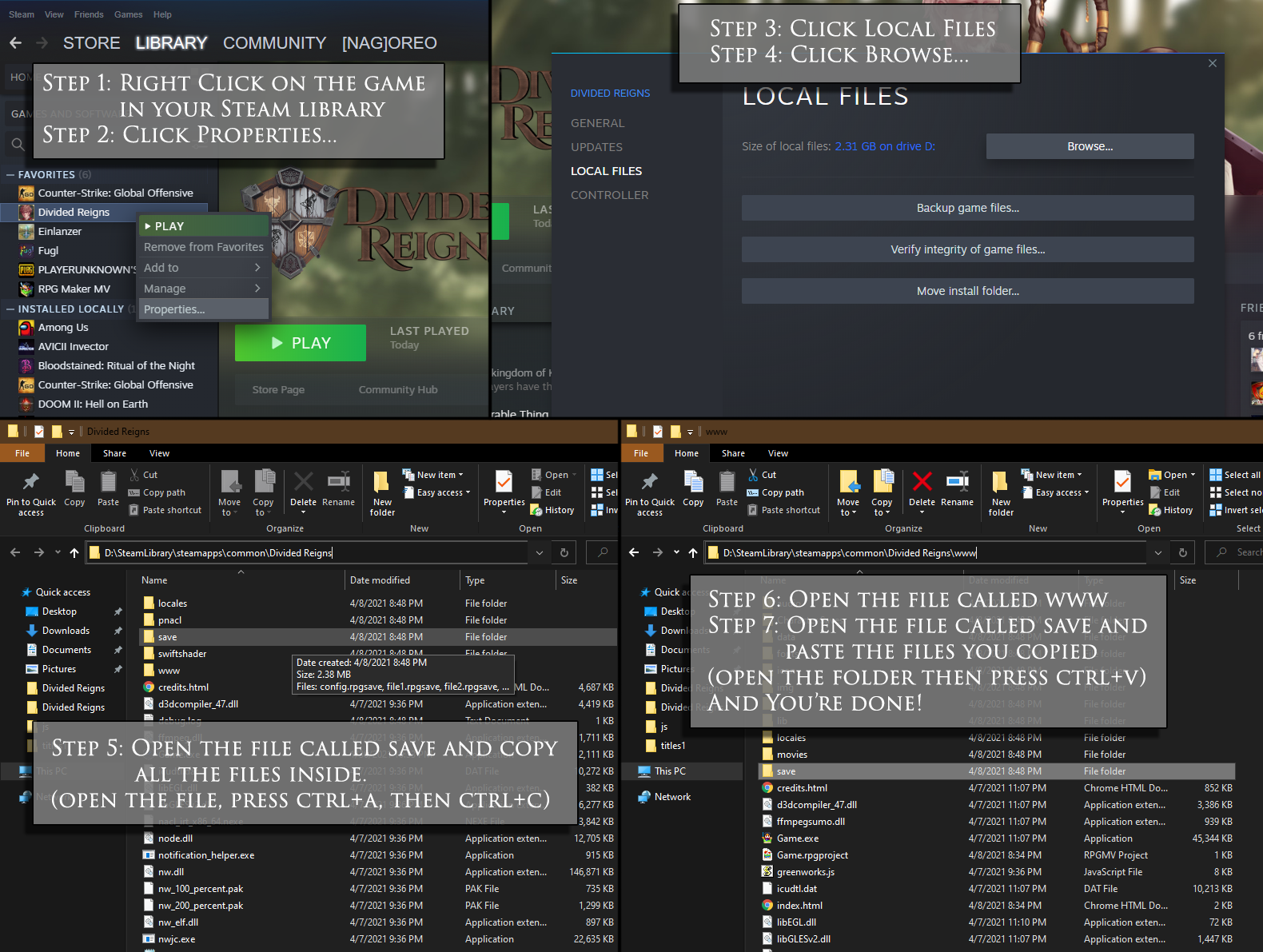Click Rename in the Divided Reigns Explorer ribbon

338,488
